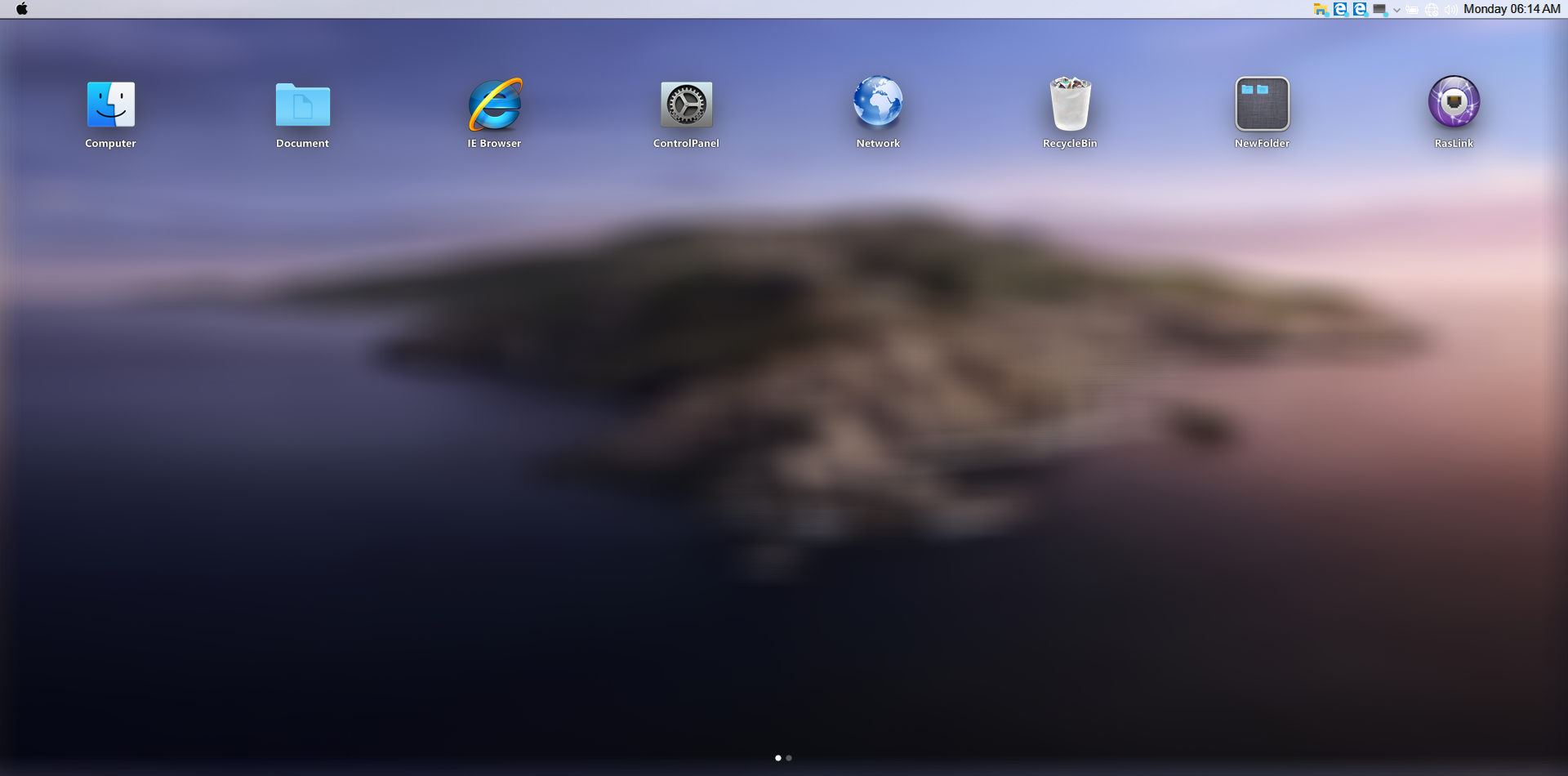This screenshot has height=776, width=1568.
Task: Click the dark console window icon in menu bar
Action: 1379,10
